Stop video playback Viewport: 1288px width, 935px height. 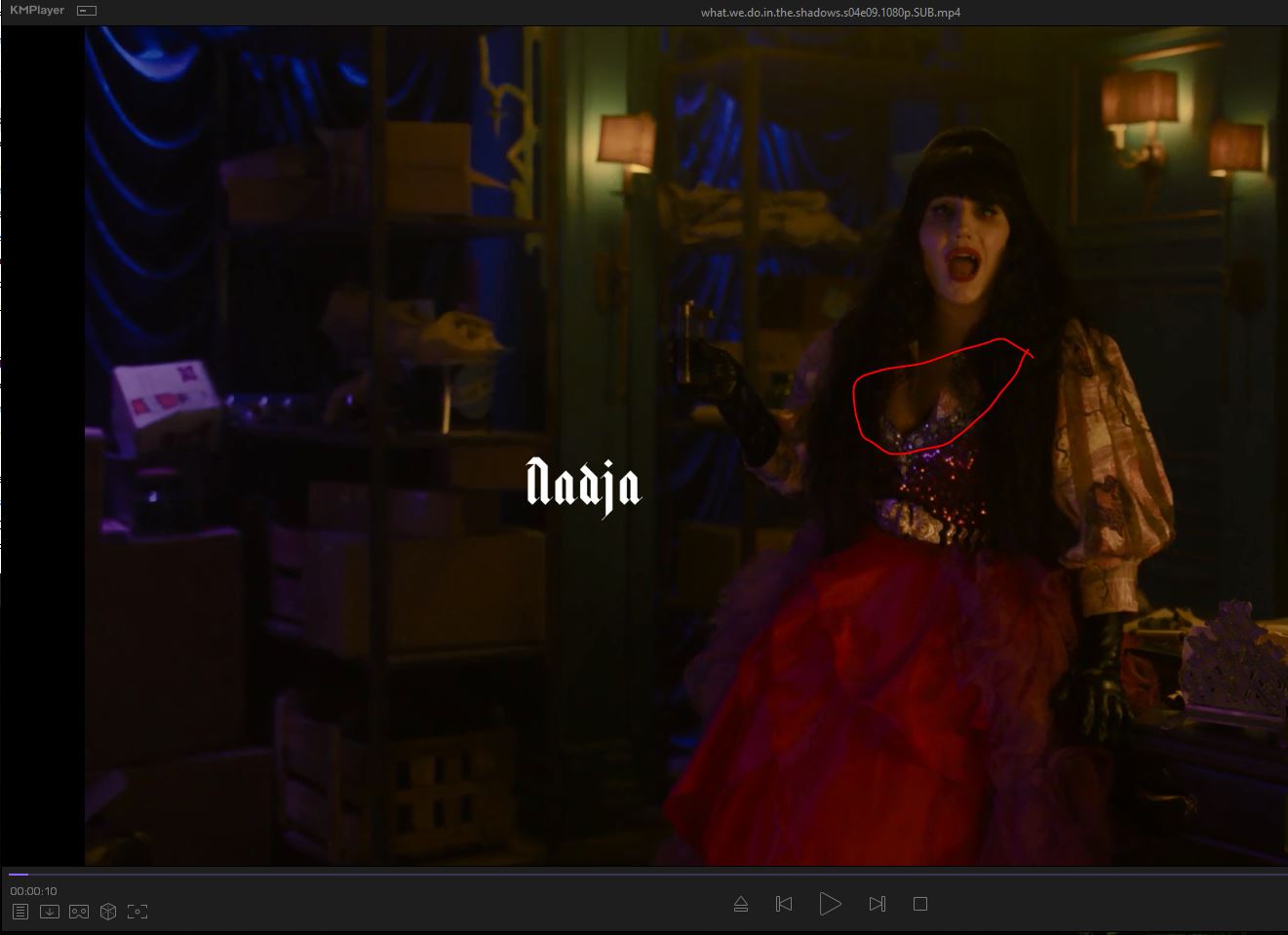919,904
